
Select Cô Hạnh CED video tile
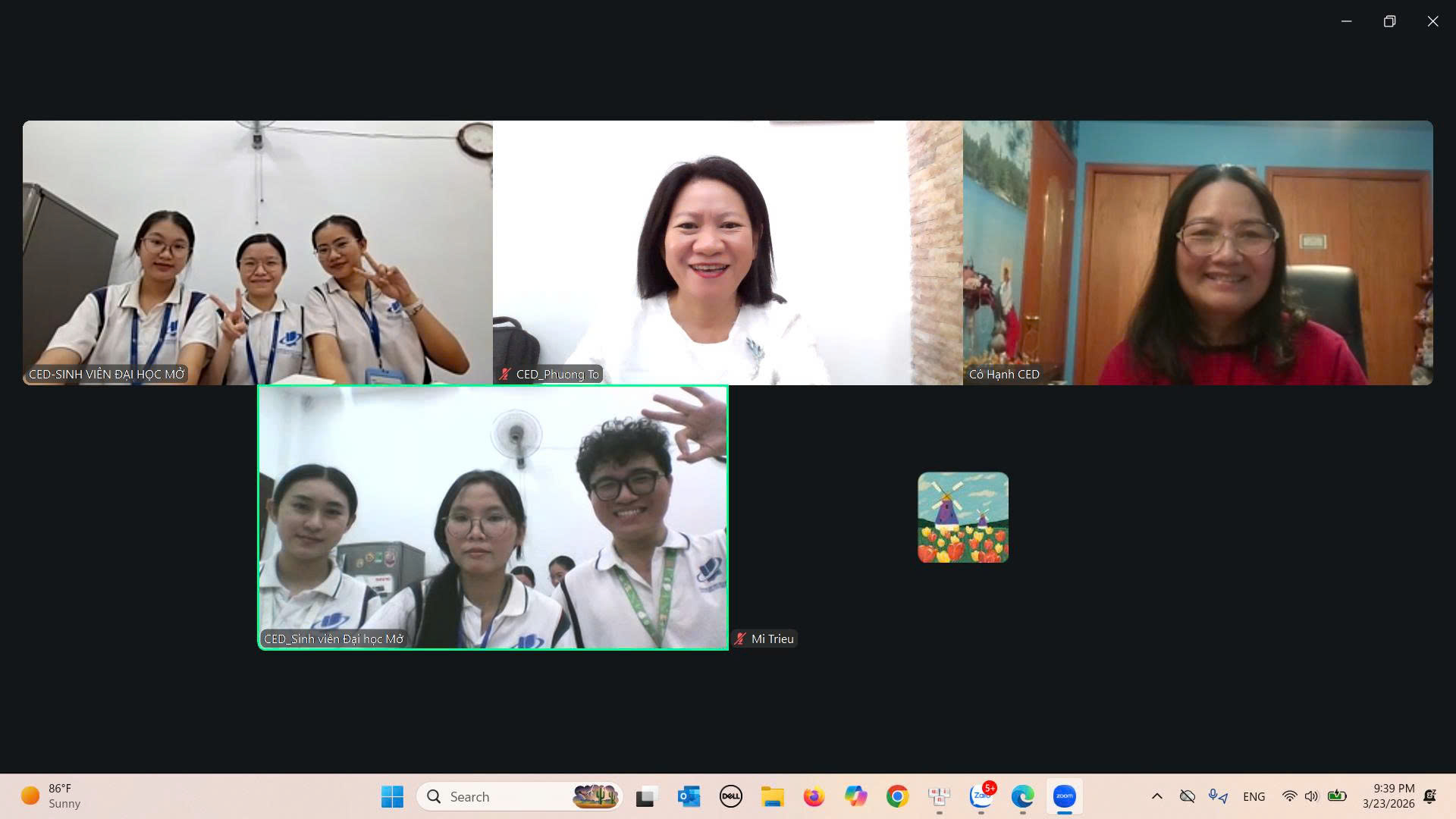tap(1197, 253)
